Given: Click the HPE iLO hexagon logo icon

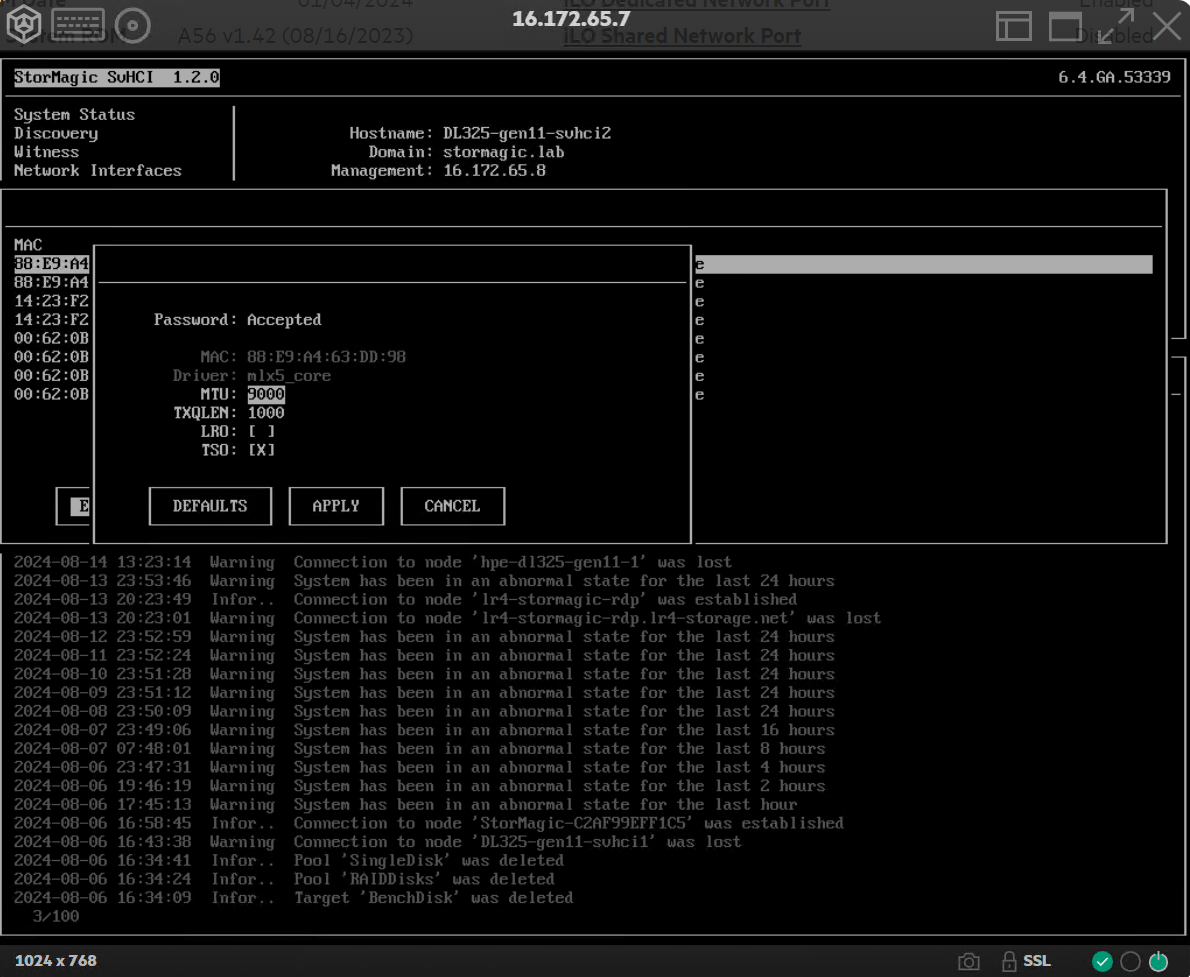Looking at the screenshot, I should point(24,24).
